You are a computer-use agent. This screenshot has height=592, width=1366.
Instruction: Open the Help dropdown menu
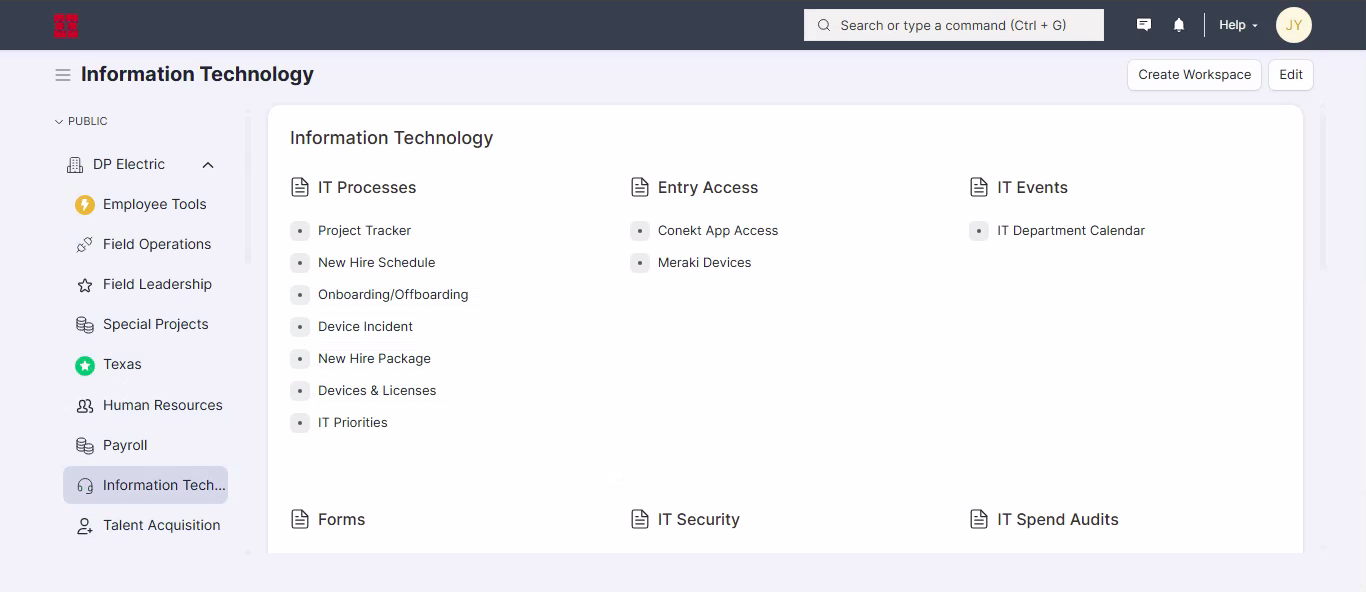[1238, 25]
